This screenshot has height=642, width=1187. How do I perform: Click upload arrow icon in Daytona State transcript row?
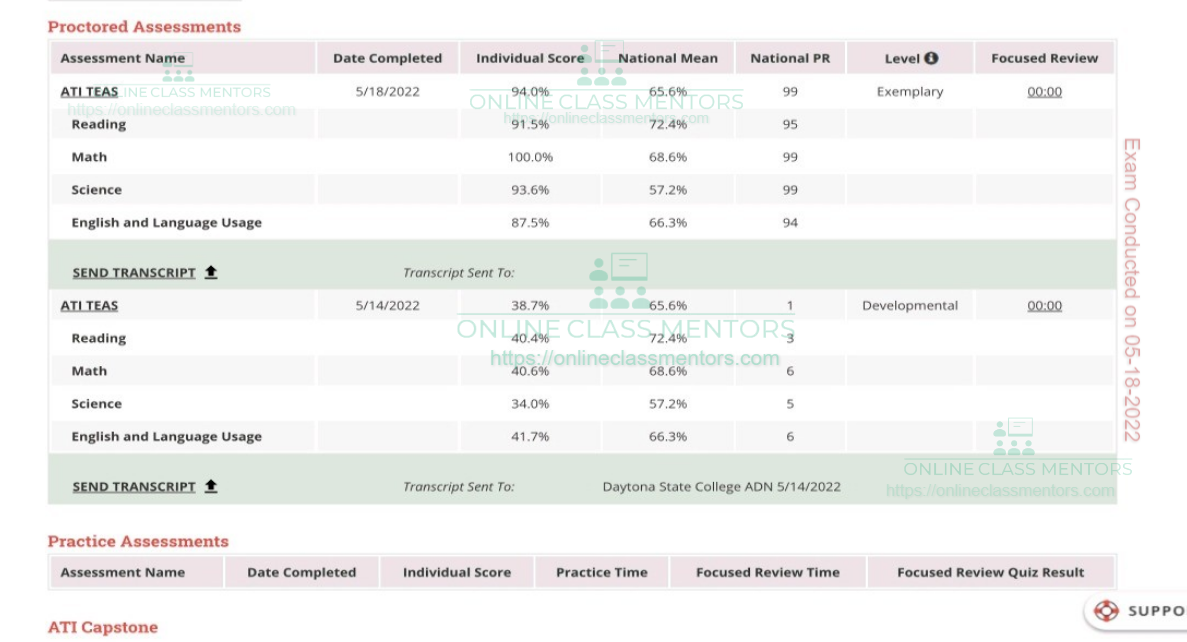pos(211,487)
